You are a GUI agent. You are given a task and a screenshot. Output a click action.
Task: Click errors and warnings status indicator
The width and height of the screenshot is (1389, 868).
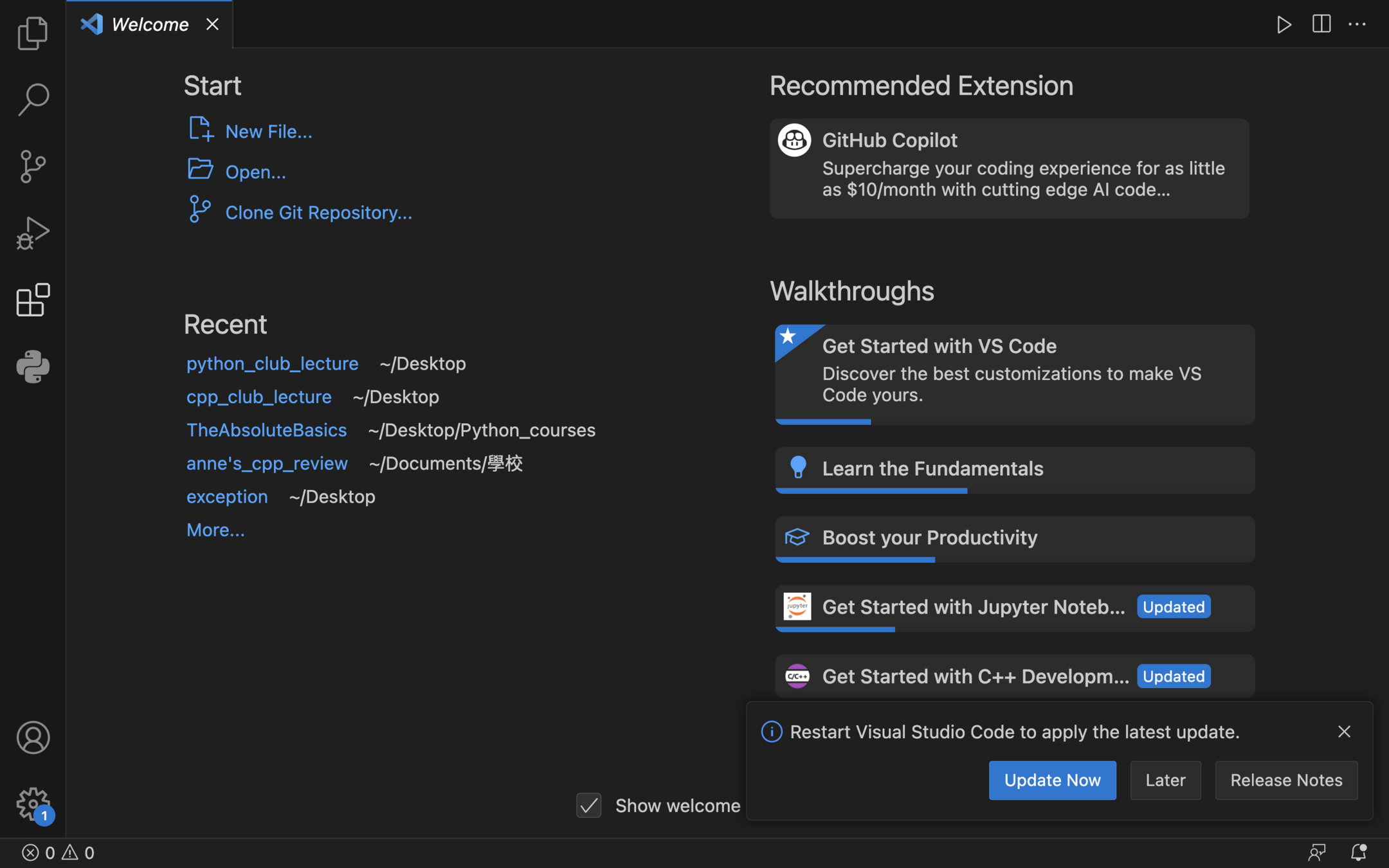[58, 853]
